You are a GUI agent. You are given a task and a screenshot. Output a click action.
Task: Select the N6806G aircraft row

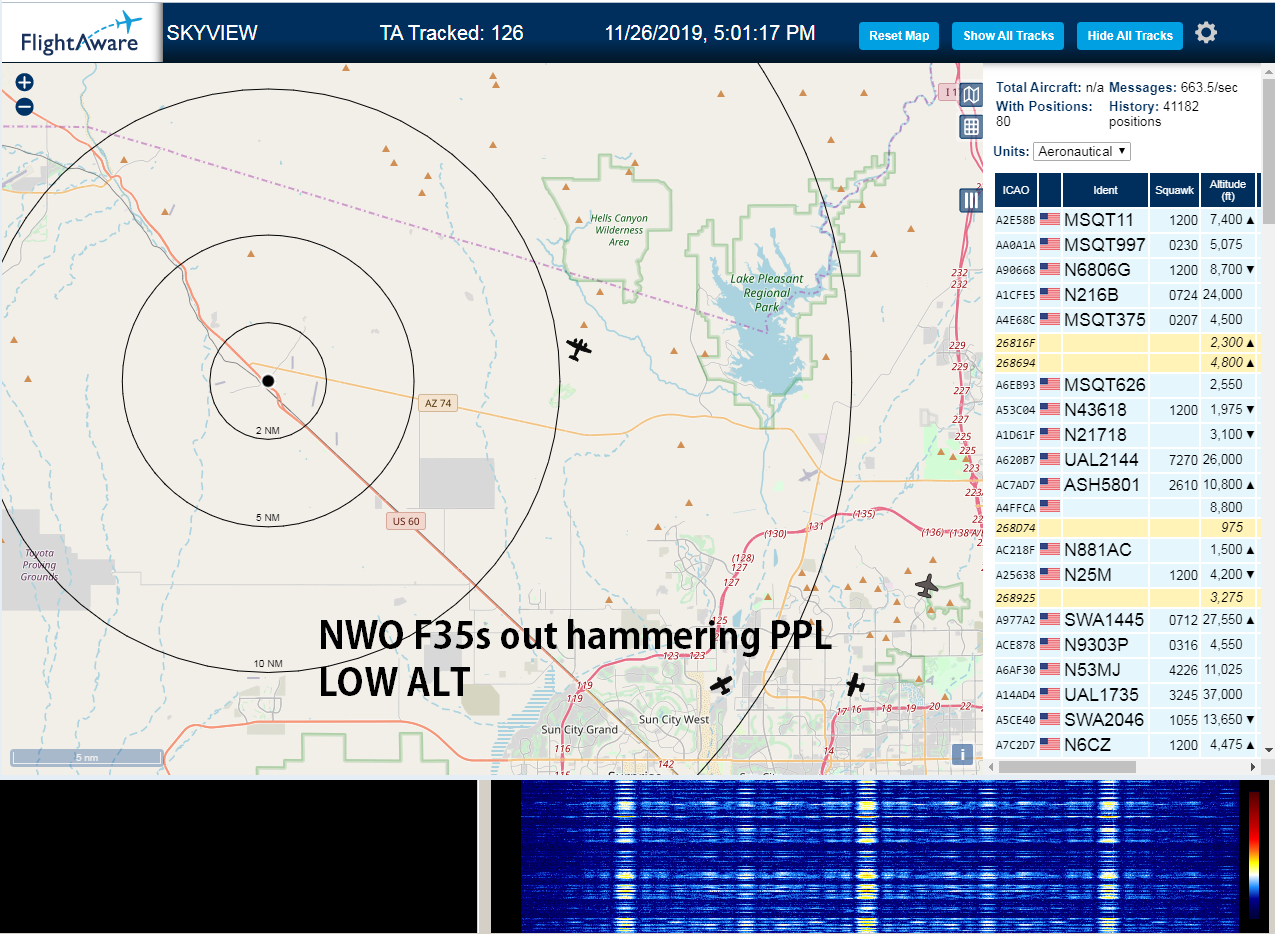click(x=1125, y=270)
